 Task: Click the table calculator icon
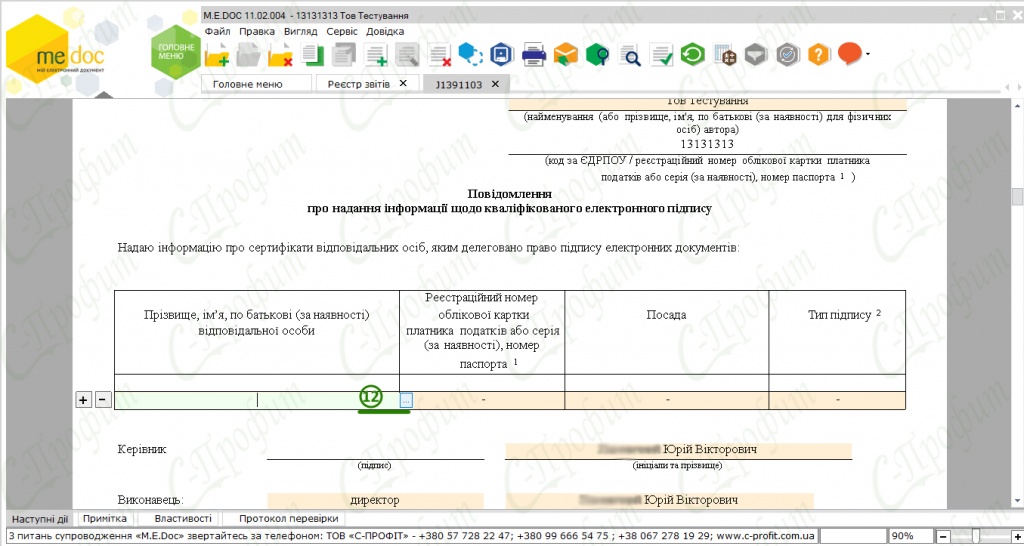(x=724, y=55)
